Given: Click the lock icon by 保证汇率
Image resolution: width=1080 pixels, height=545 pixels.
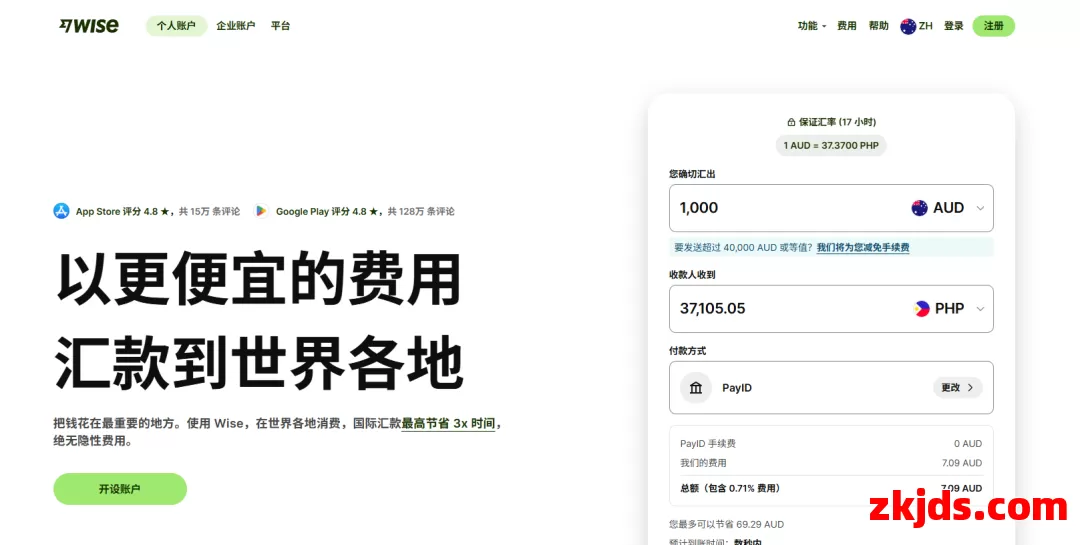Looking at the screenshot, I should (791, 122).
